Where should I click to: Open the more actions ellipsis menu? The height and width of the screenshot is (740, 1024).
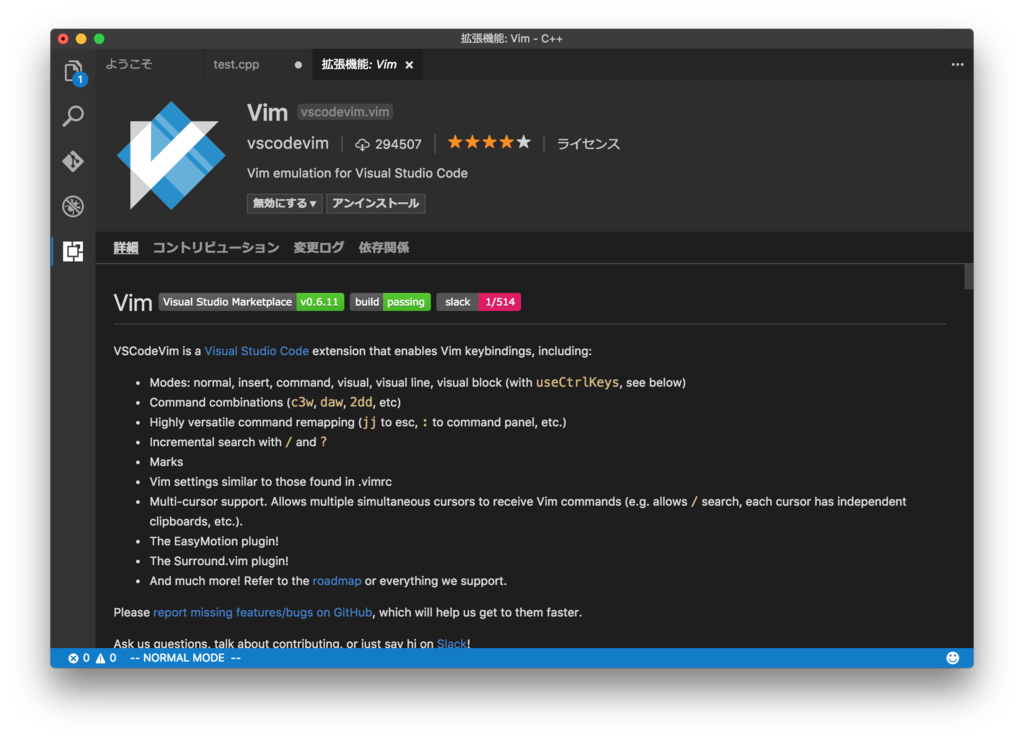coord(957,65)
